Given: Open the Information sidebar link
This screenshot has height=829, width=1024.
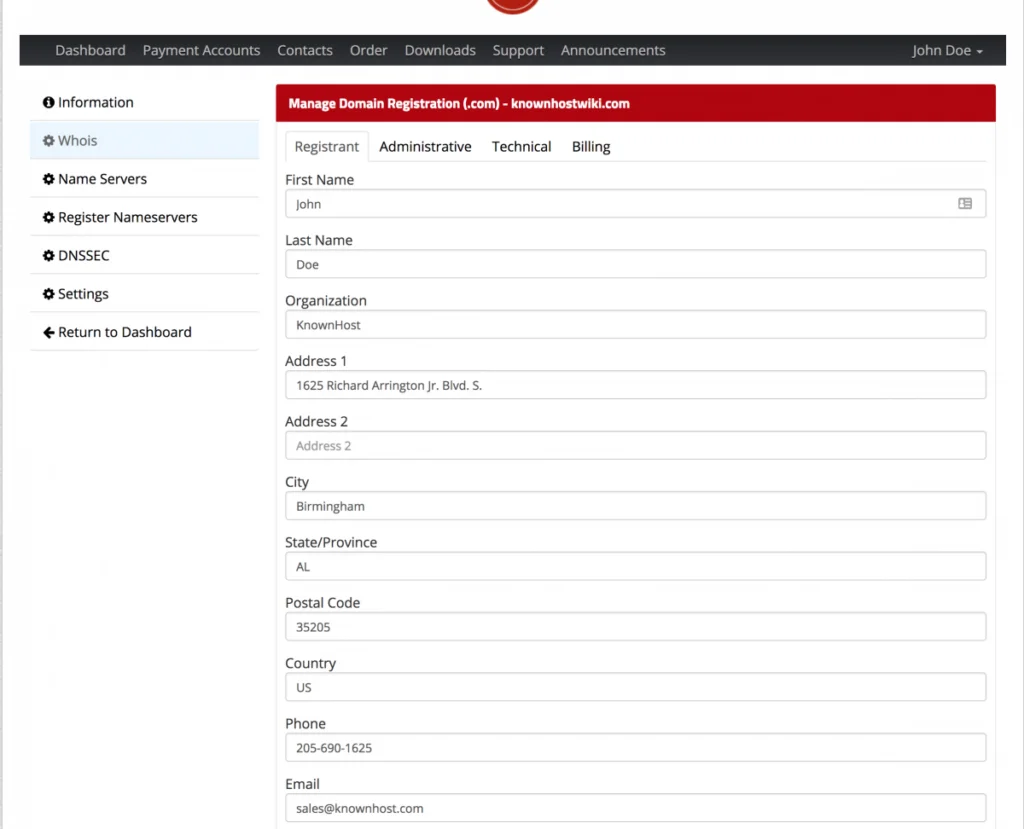Looking at the screenshot, I should [x=144, y=103].
